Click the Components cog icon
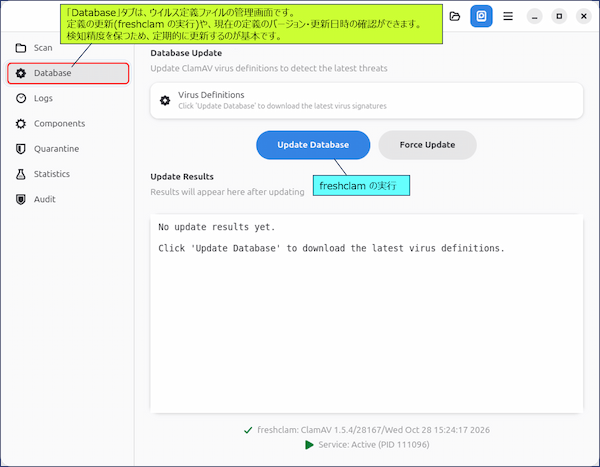This screenshot has width=600, height=467. (x=21, y=124)
